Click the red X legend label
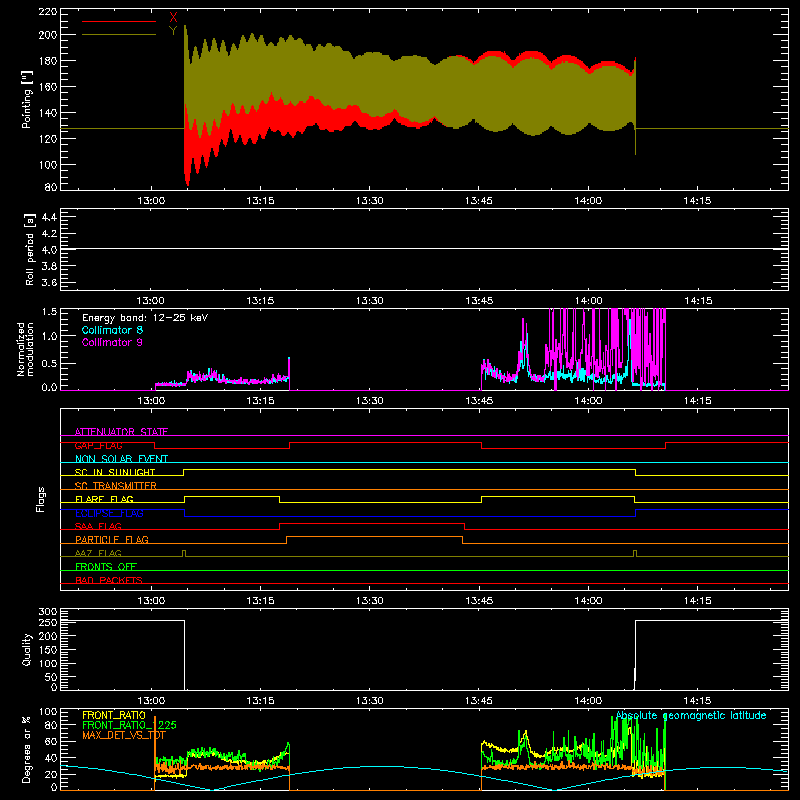The image size is (800, 800). tap(173, 18)
